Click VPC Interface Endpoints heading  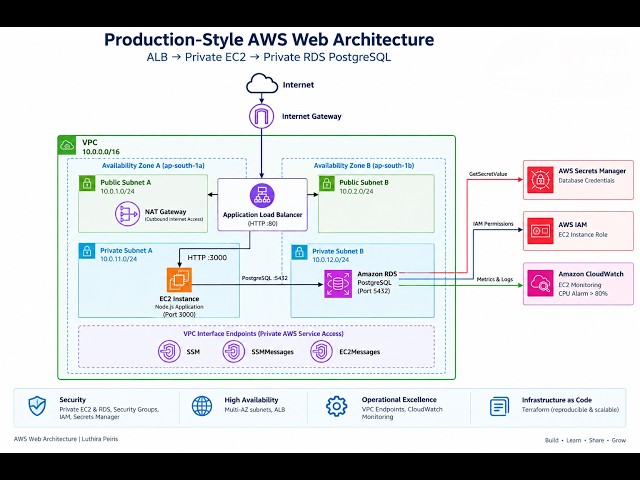263,333
